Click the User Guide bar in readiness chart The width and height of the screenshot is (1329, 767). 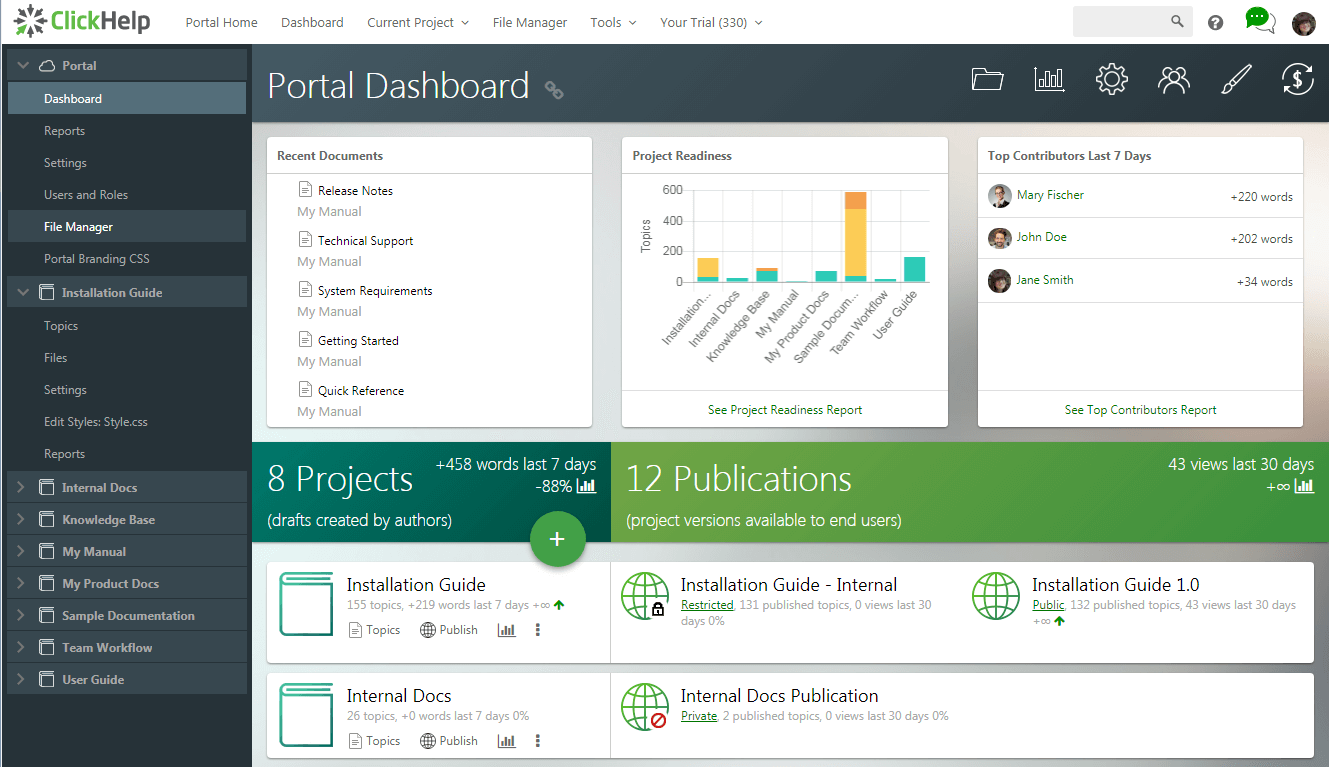tap(914, 269)
